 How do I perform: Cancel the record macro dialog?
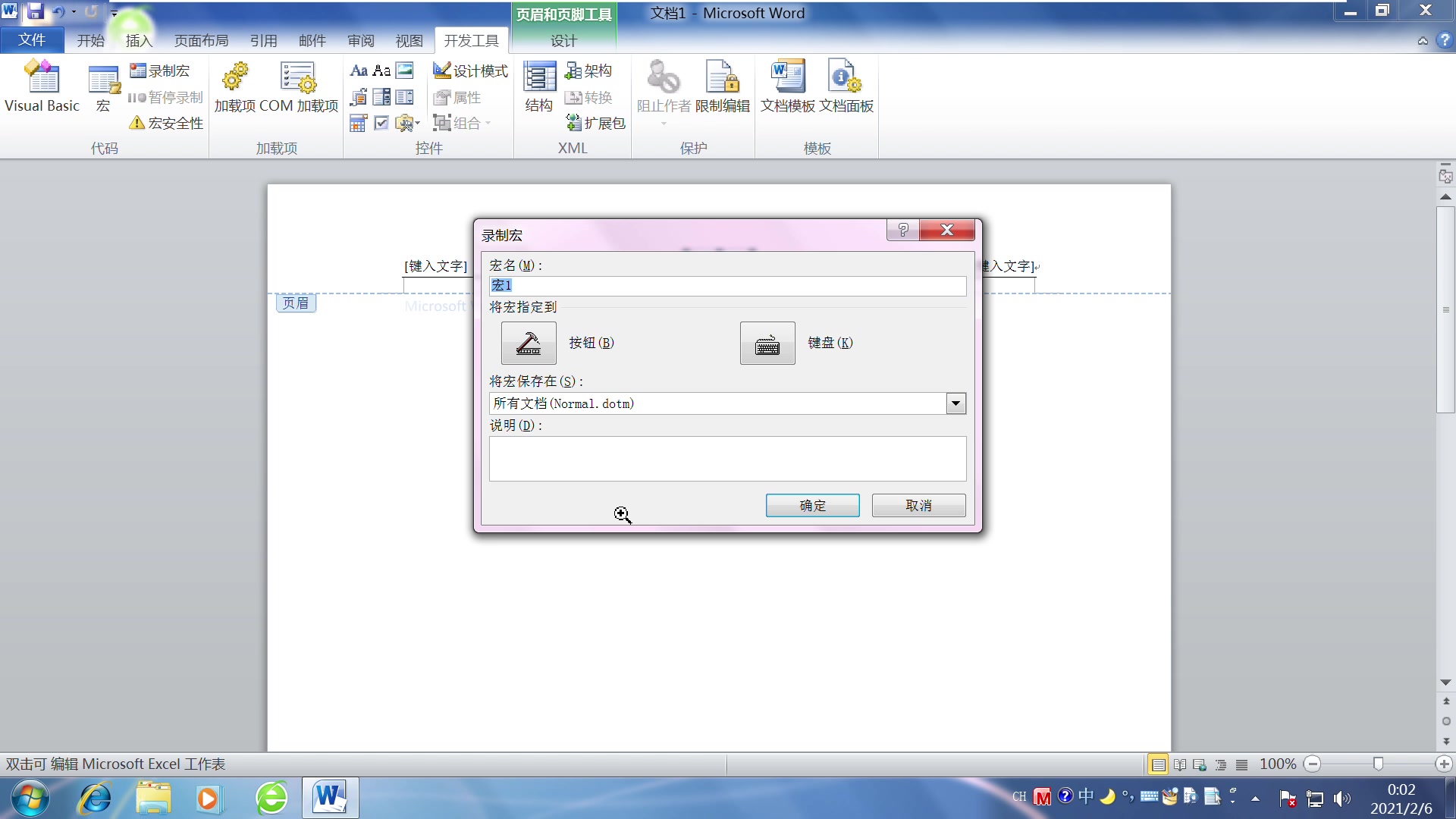coord(918,505)
